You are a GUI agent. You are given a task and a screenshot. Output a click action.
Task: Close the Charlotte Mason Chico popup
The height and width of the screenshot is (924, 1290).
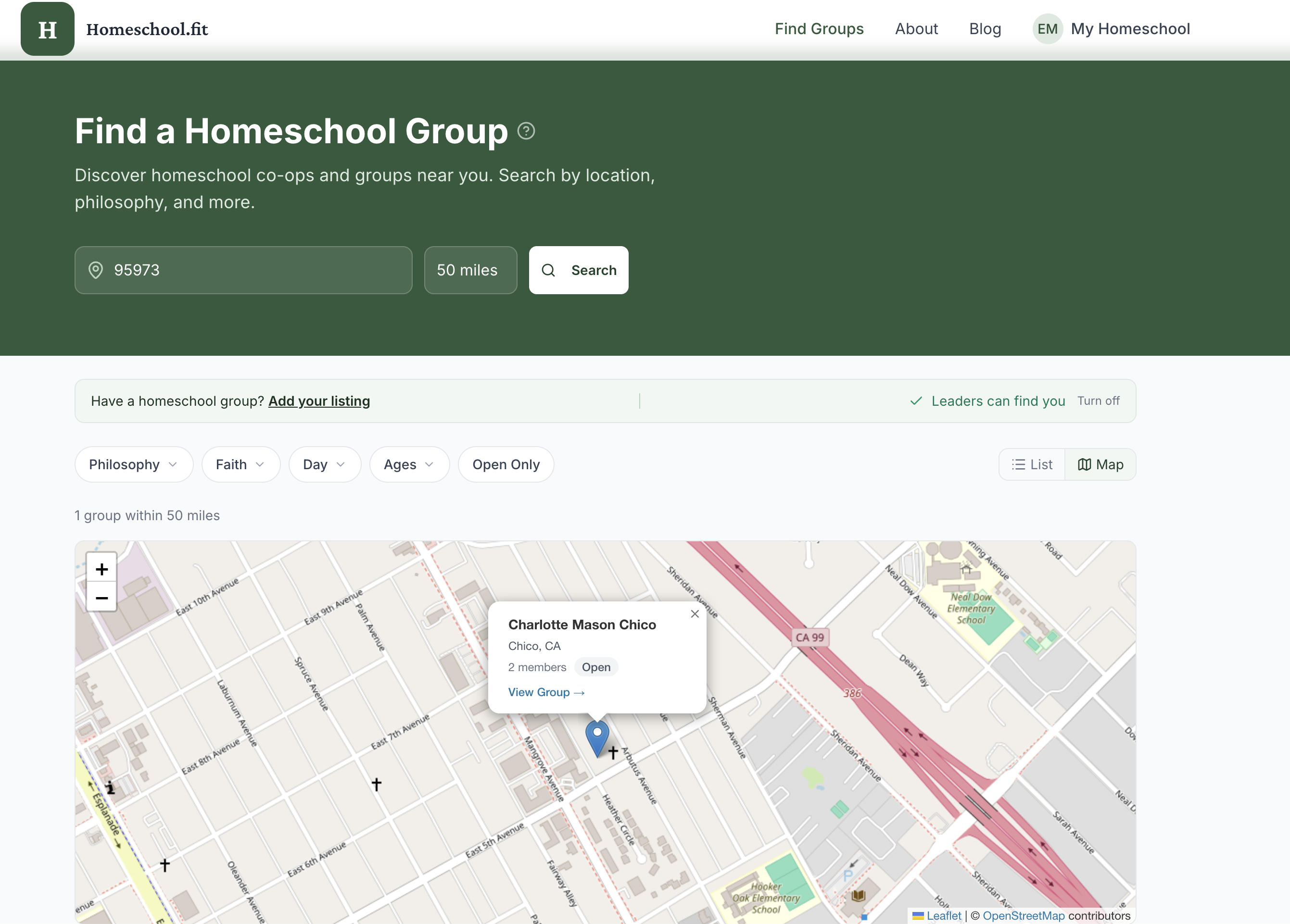[695, 614]
